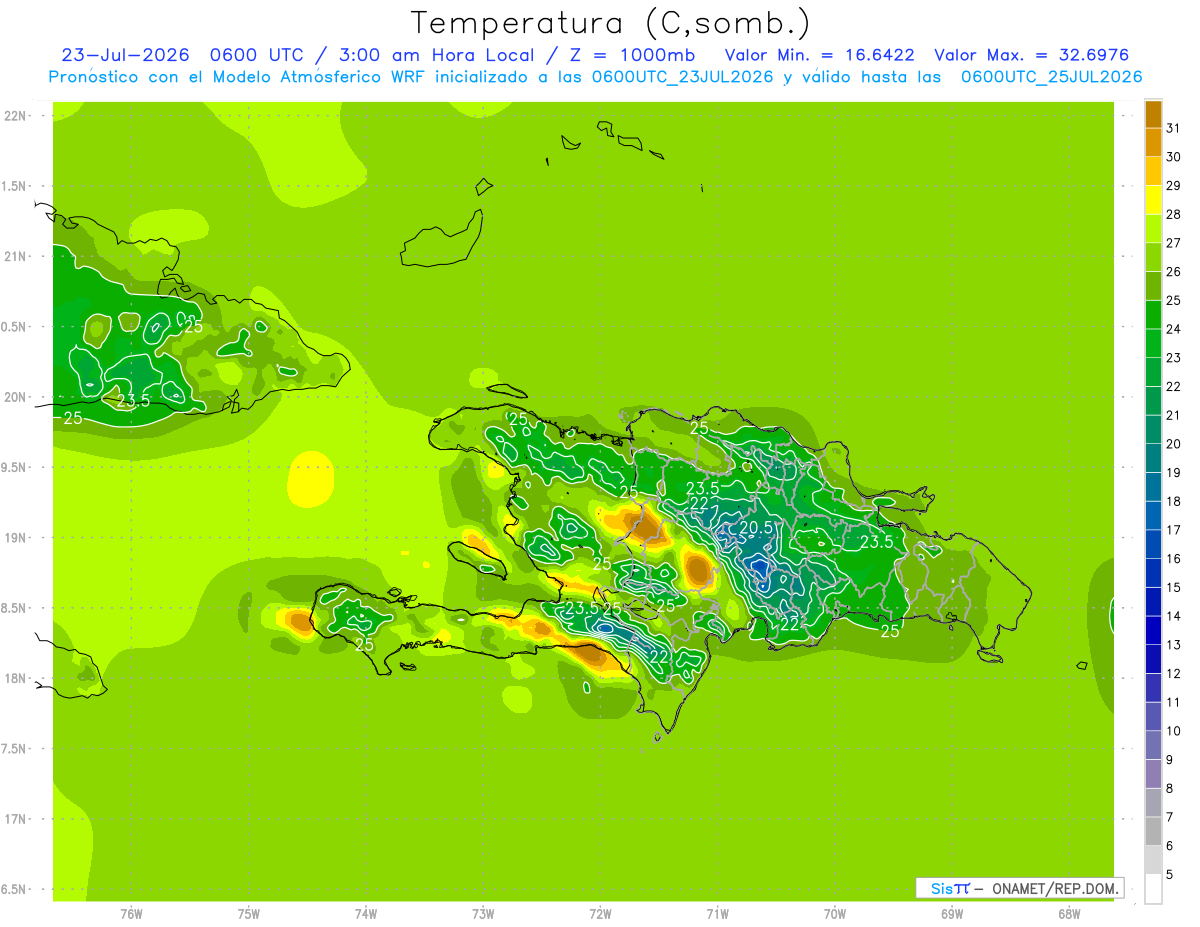Click the yellow swatch between 28 and 29
1200x927 pixels.
pos(1153,200)
